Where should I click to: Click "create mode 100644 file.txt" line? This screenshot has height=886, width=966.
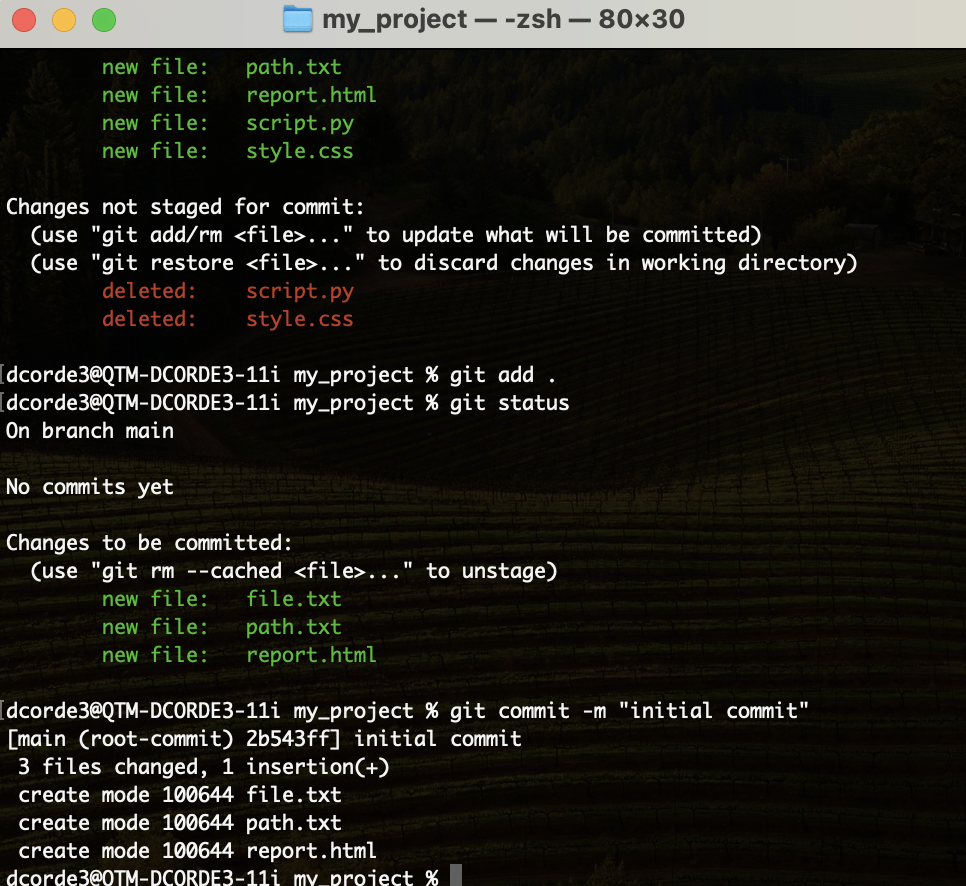point(180,795)
